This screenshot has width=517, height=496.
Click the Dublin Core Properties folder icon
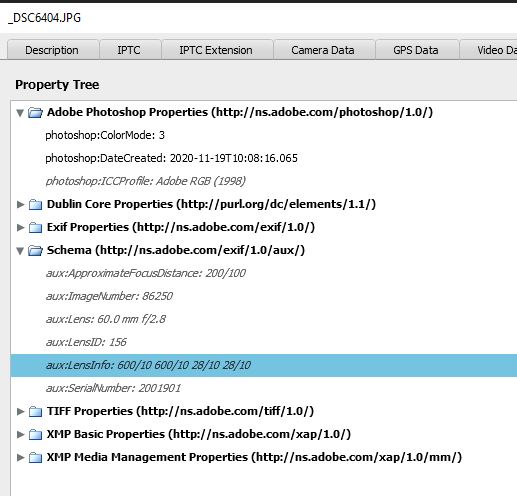click(35, 204)
